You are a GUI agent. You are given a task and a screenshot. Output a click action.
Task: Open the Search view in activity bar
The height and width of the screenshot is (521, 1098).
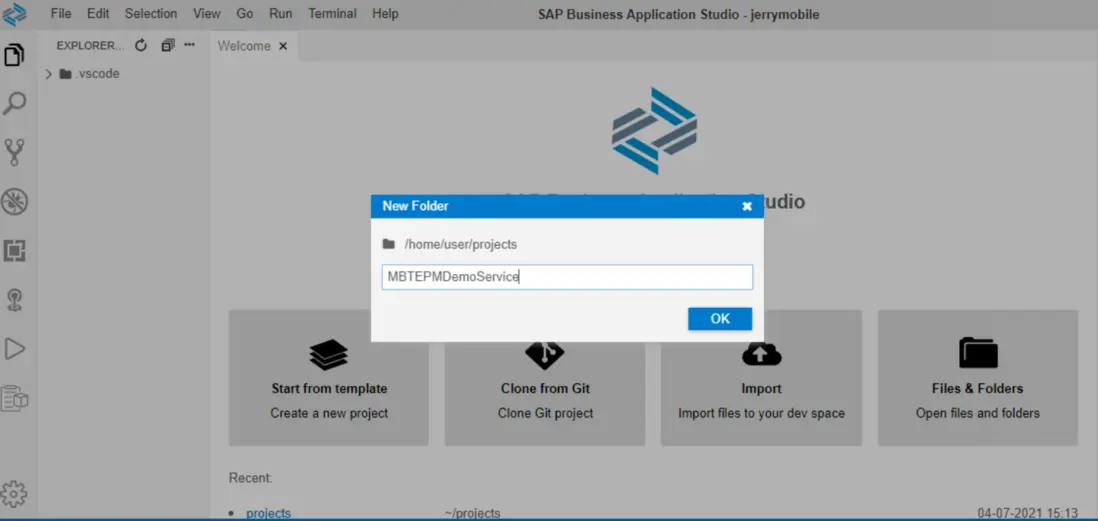point(15,103)
